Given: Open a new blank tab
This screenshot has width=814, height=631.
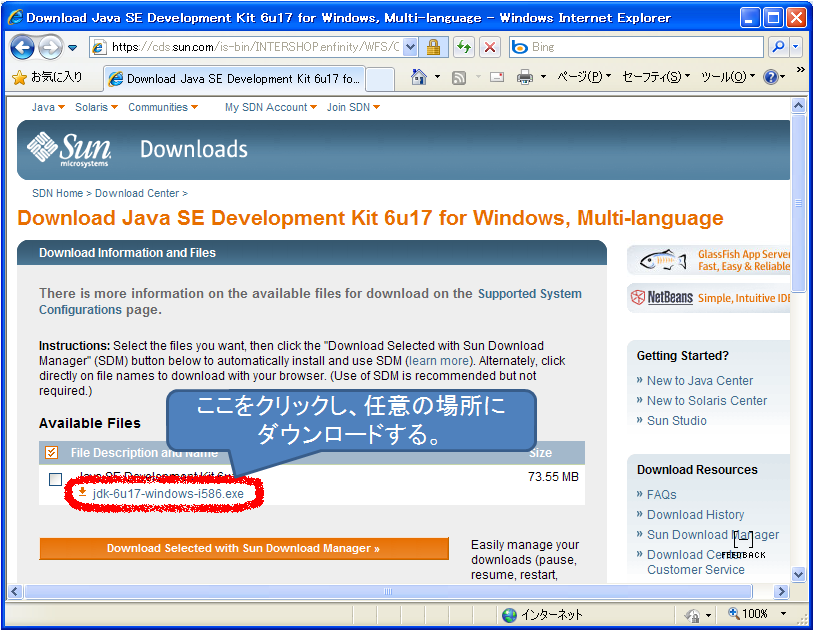Looking at the screenshot, I should 380,79.
